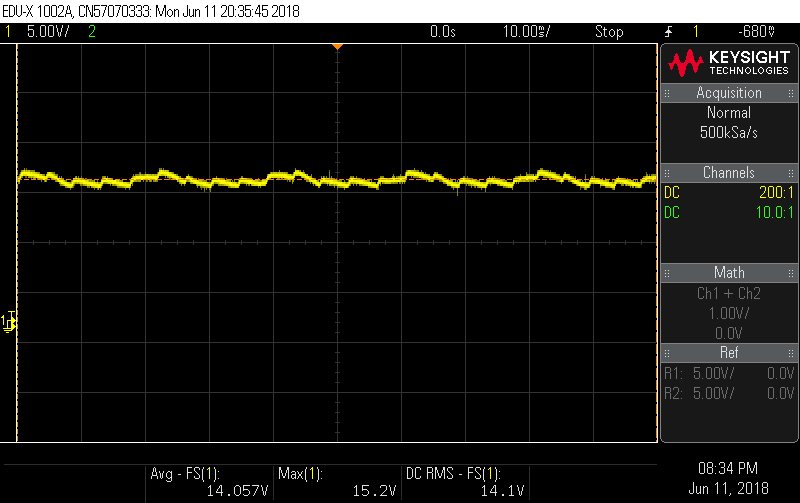Click the 0.0V math offset value

pos(729,334)
